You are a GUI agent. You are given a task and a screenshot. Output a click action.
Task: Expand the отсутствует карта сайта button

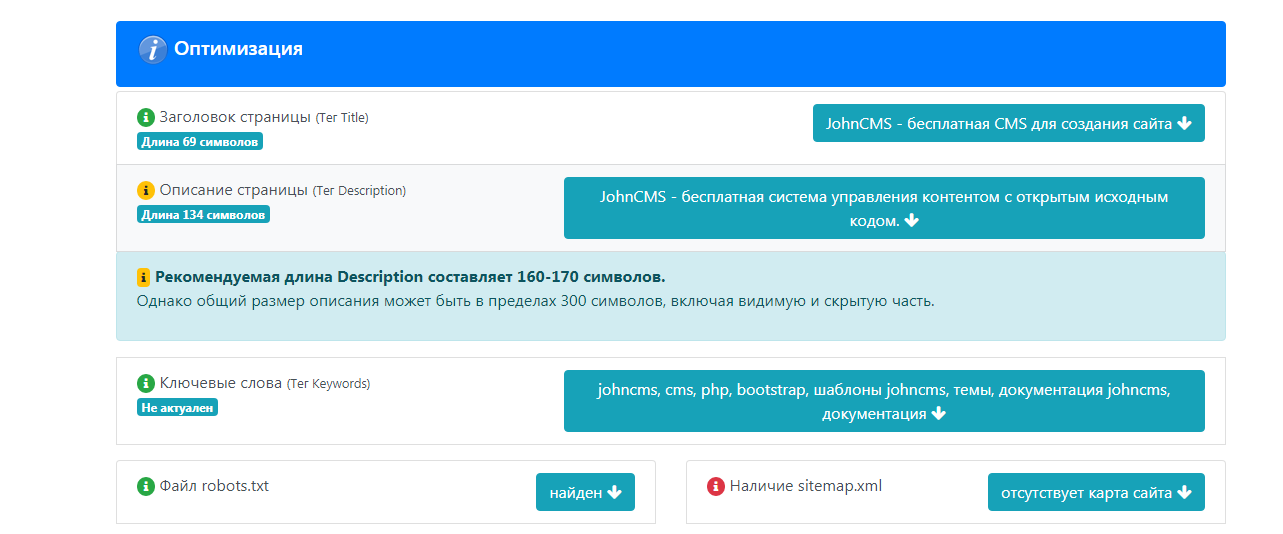click(x=1096, y=492)
